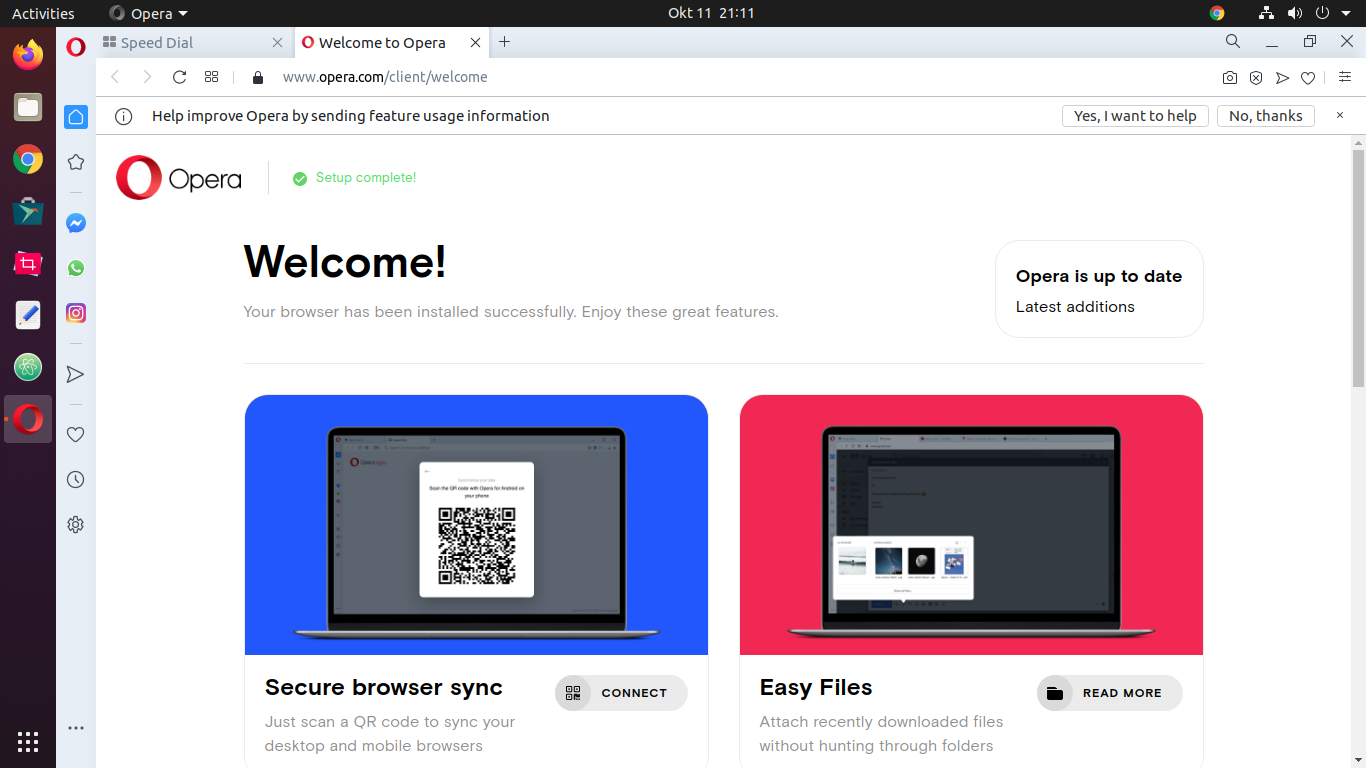
Task: Reload the current page
Action: (180, 77)
